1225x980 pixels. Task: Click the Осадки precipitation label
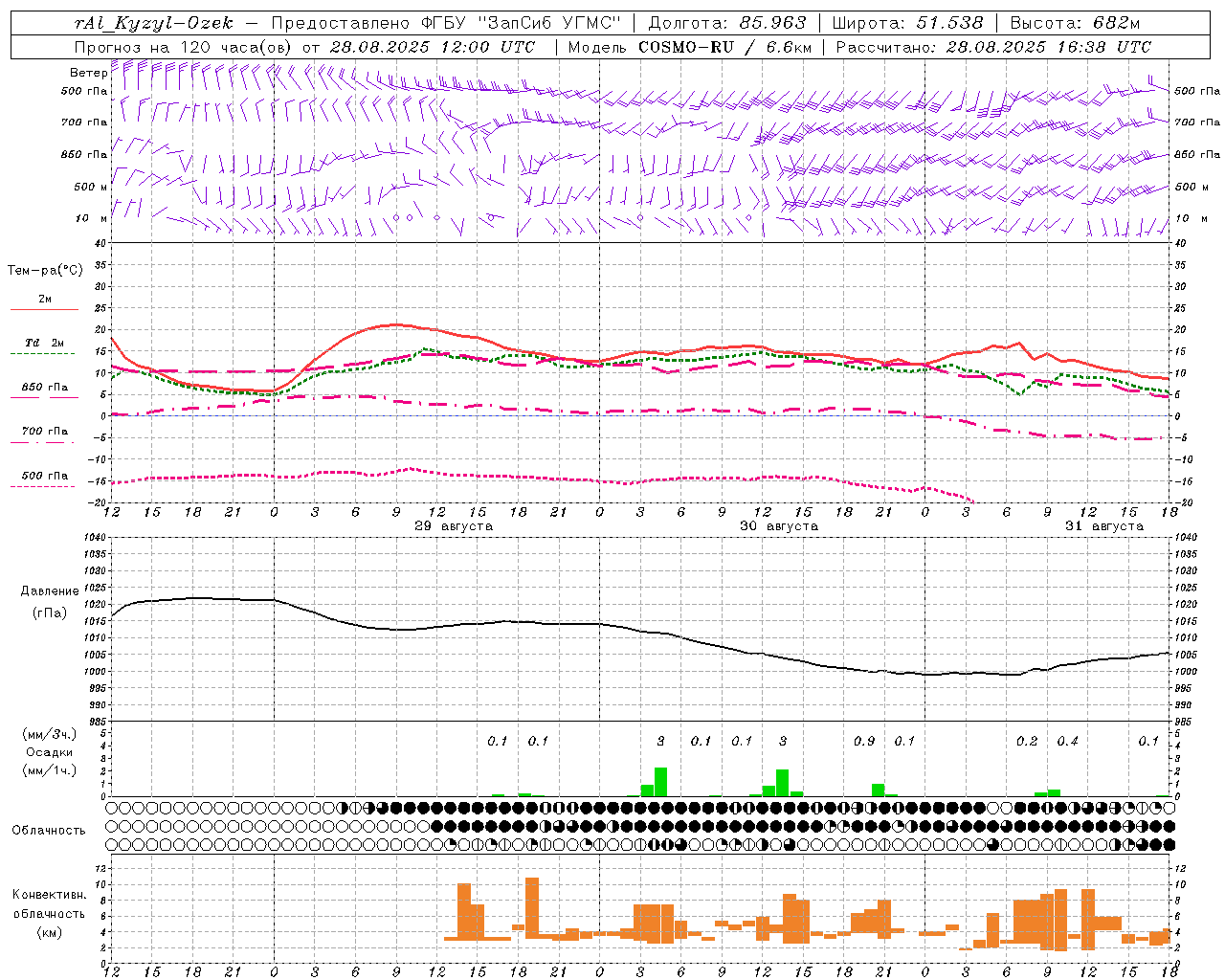(x=50, y=752)
